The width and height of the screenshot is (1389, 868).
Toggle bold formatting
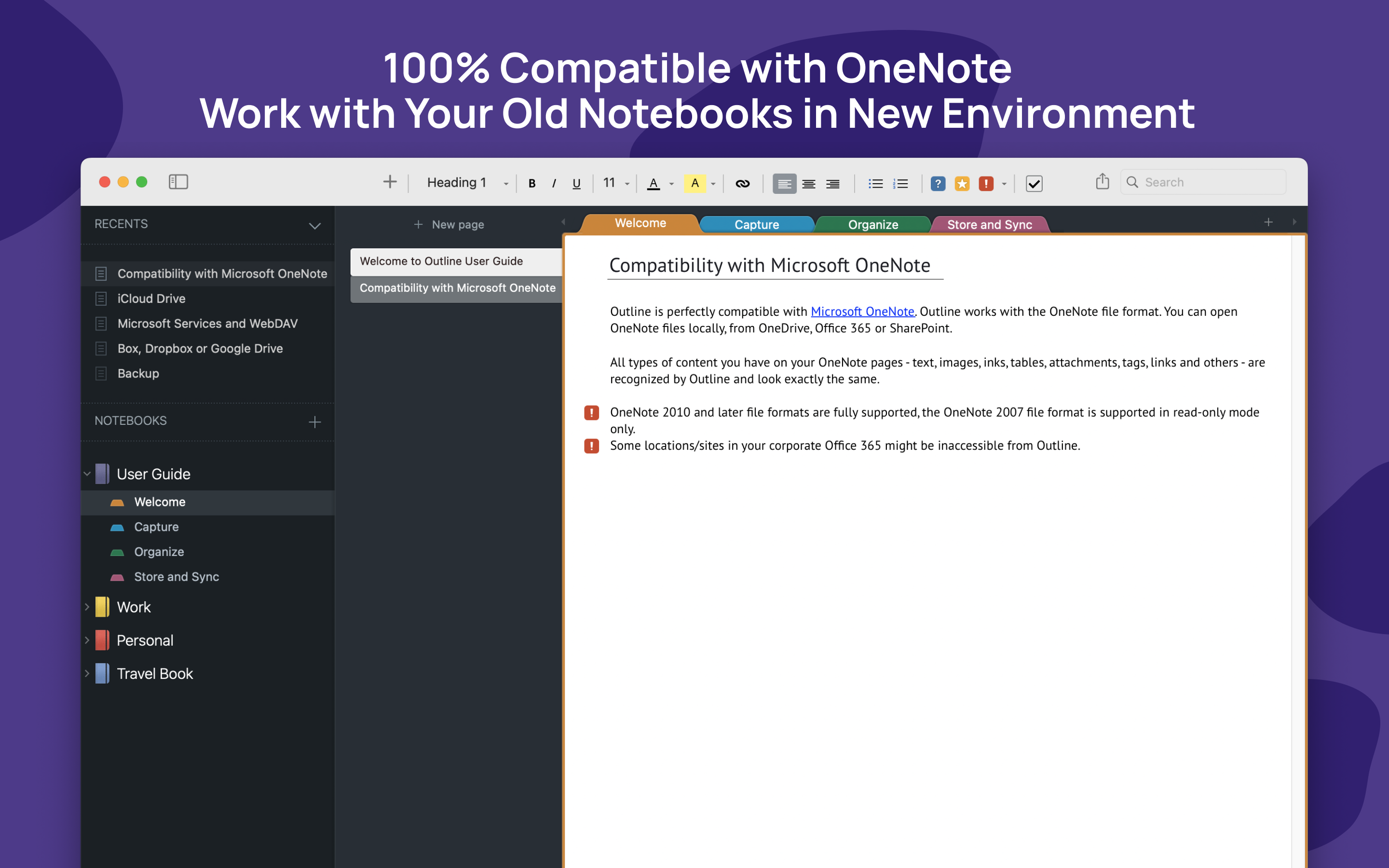[531, 183]
